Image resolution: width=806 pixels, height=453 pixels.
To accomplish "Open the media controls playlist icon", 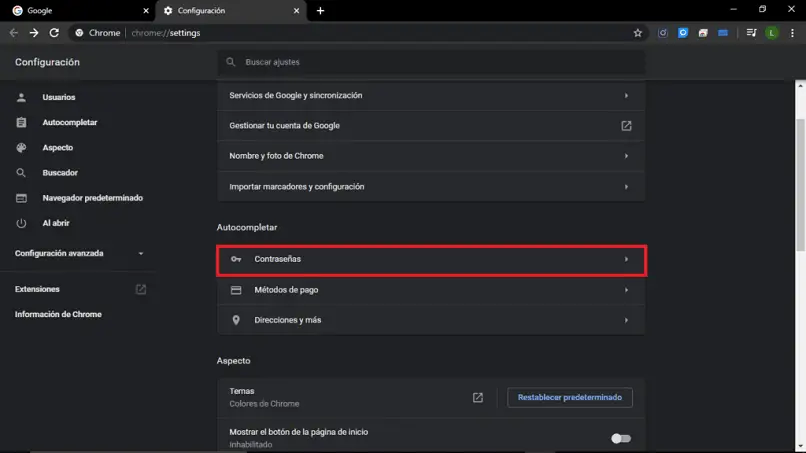I will click(x=751, y=33).
